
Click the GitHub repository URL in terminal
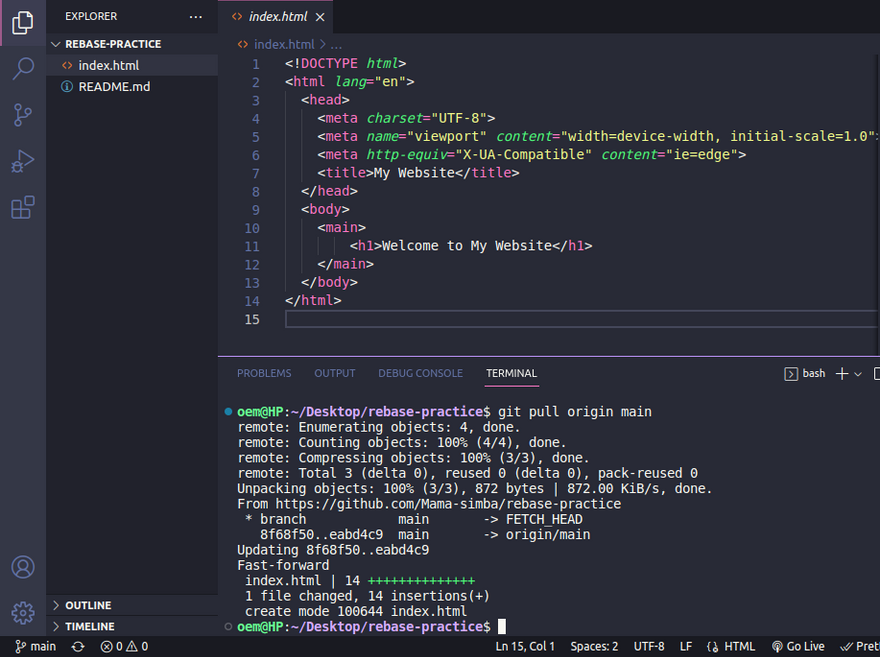[x=448, y=504]
